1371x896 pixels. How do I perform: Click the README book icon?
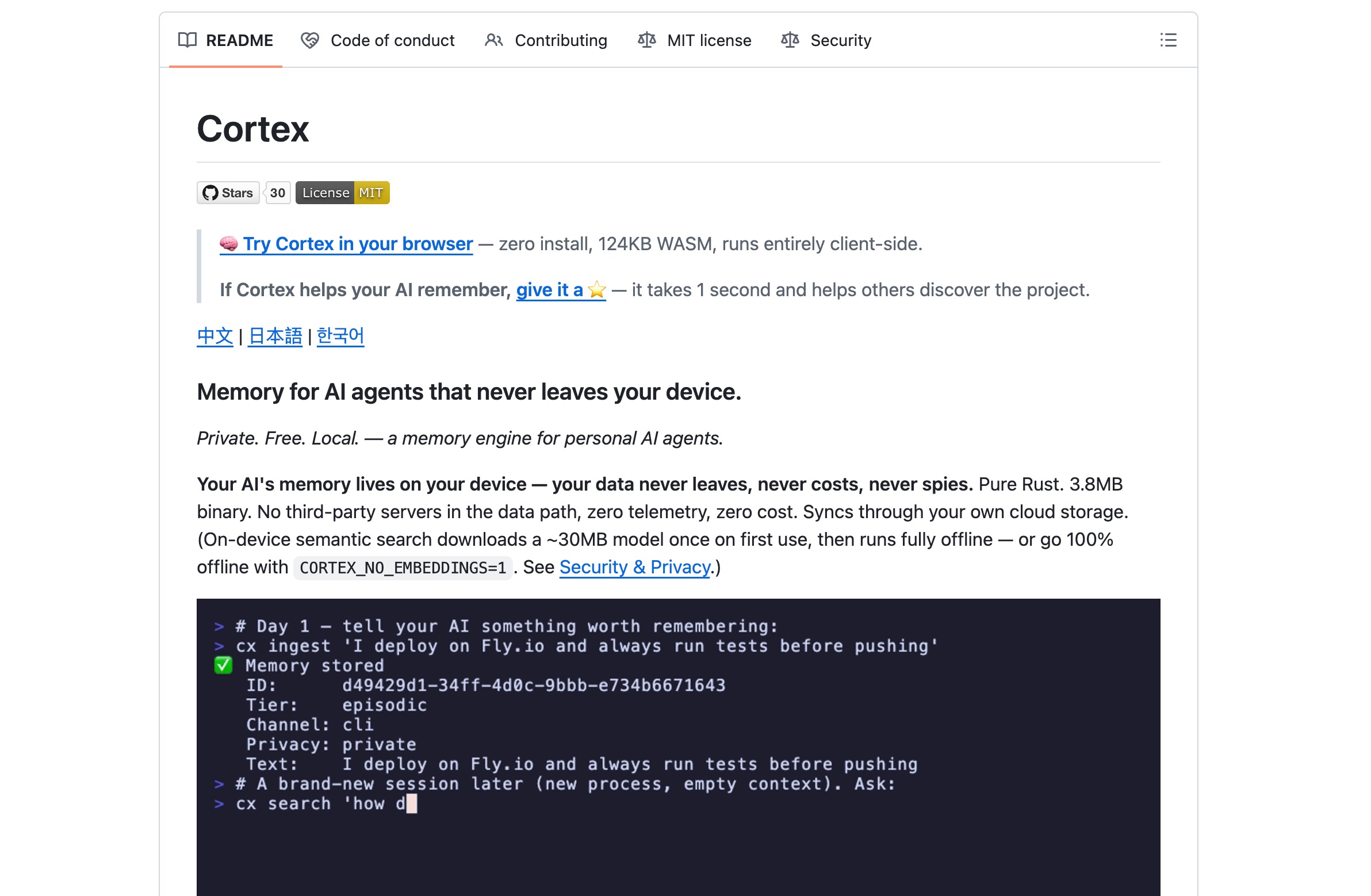187,40
